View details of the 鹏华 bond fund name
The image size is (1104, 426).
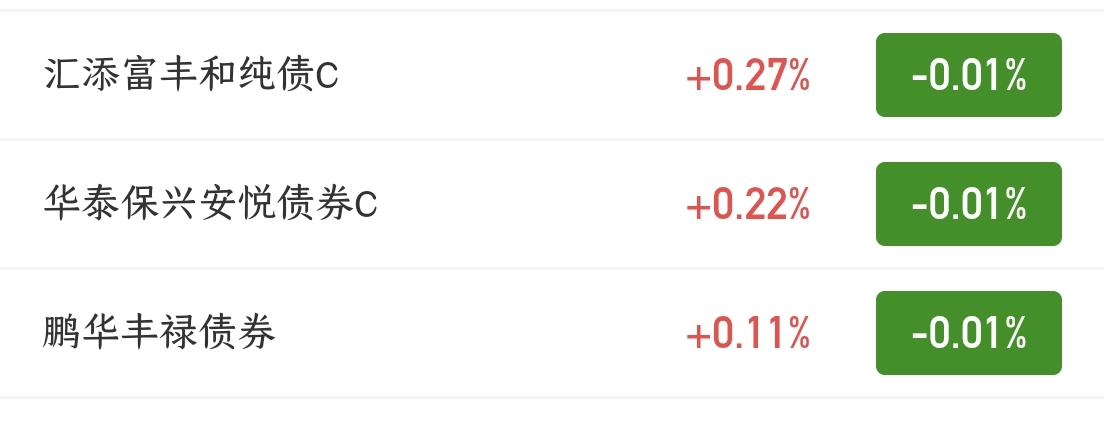click(x=158, y=333)
